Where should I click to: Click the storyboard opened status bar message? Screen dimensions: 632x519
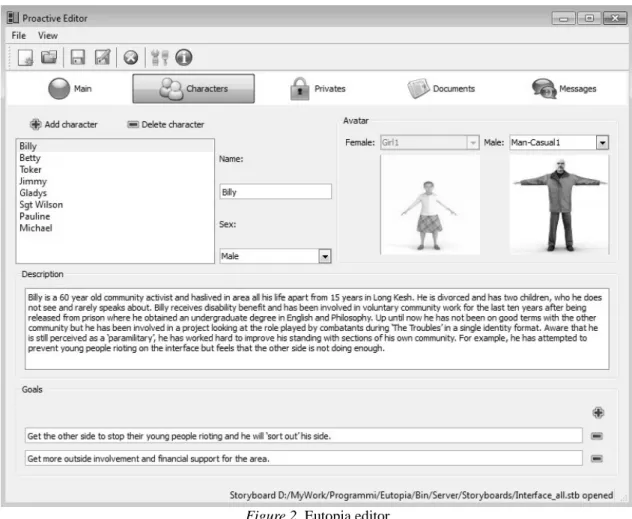pyautogui.click(x=421, y=495)
